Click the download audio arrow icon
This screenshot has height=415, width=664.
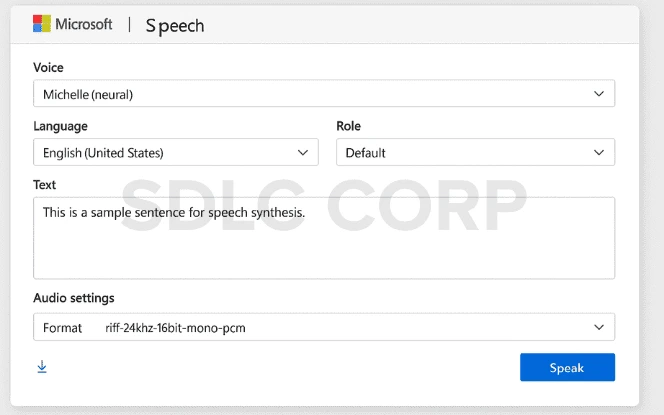pyautogui.click(x=42, y=367)
